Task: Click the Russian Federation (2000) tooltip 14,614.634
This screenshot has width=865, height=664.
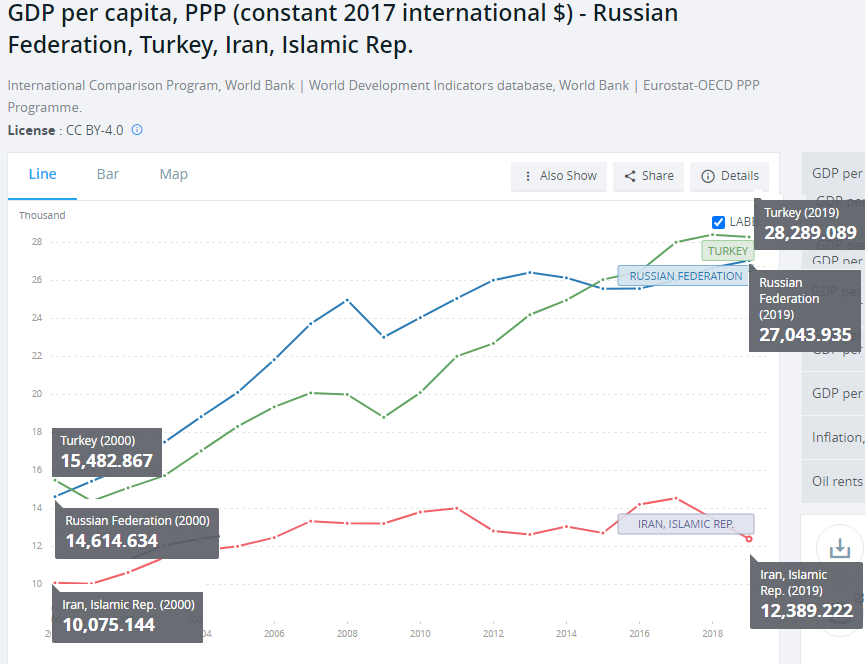Action: pos(111,541)
